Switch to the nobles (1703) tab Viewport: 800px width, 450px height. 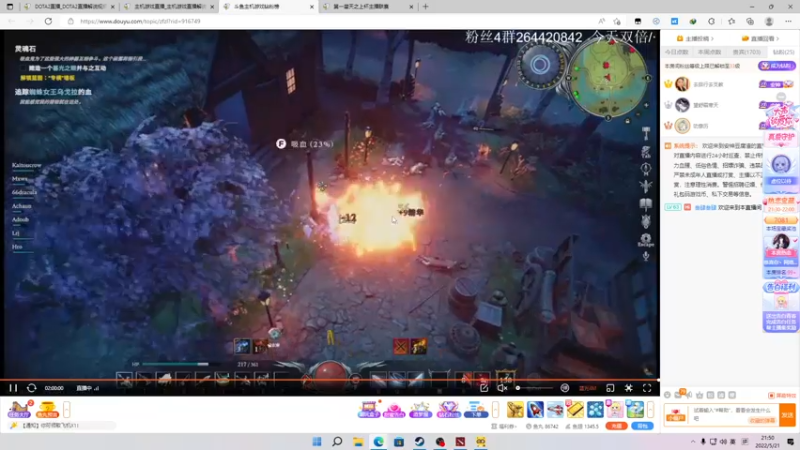[x=746, y=52]
